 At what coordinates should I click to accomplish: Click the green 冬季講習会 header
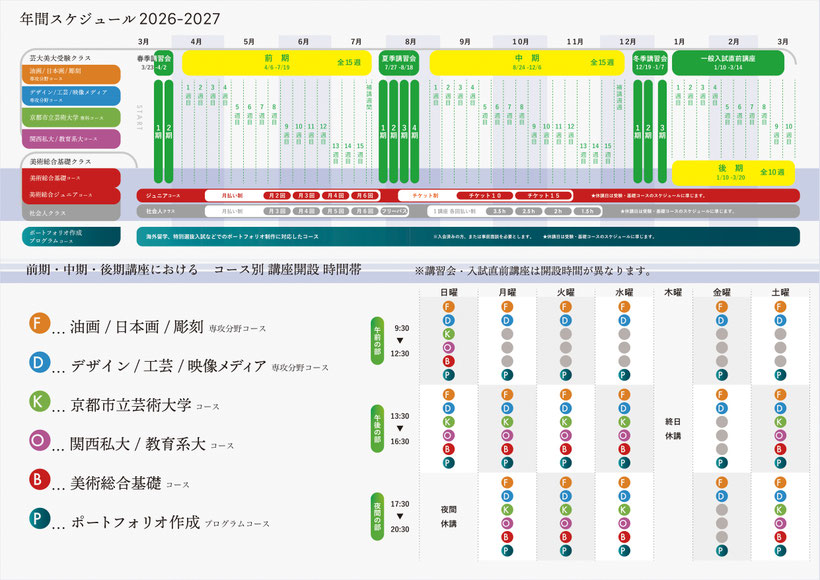650,63
